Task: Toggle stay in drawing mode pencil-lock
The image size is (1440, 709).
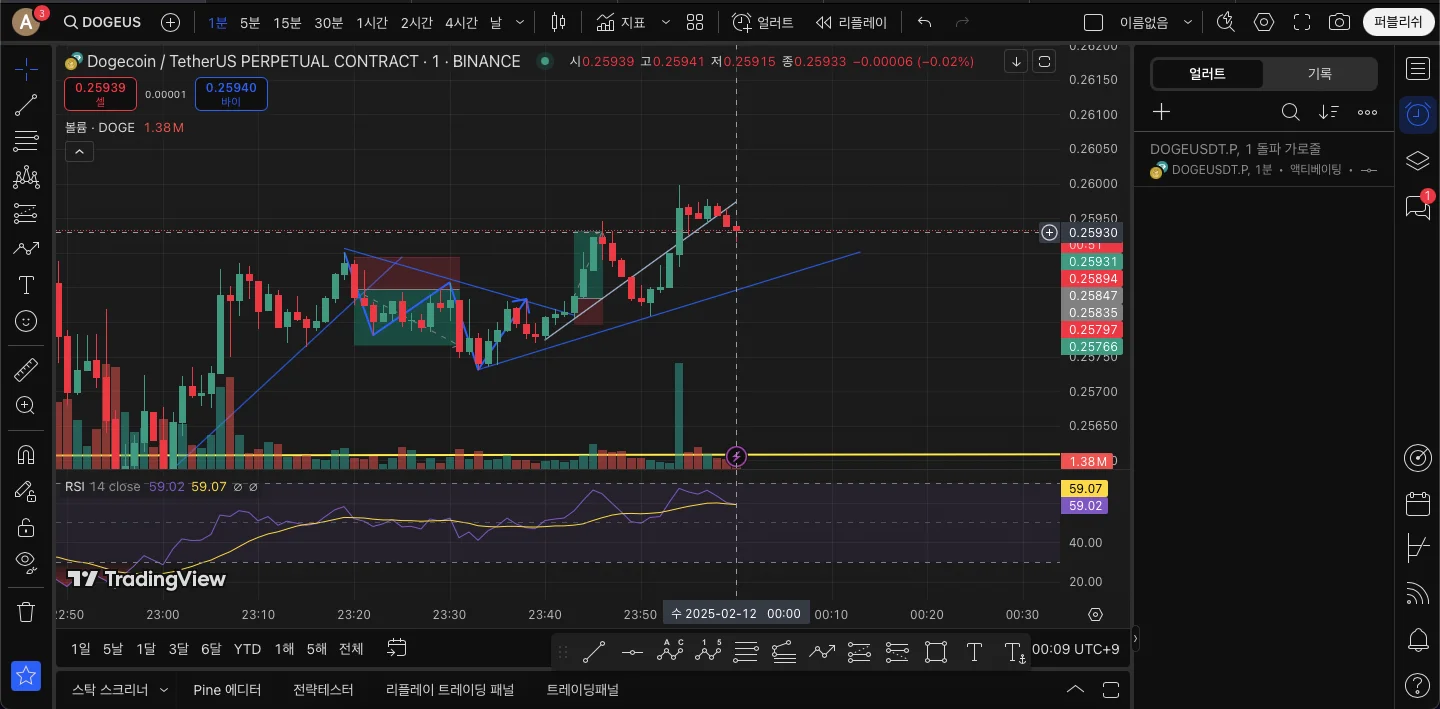Action: point(26,490)
